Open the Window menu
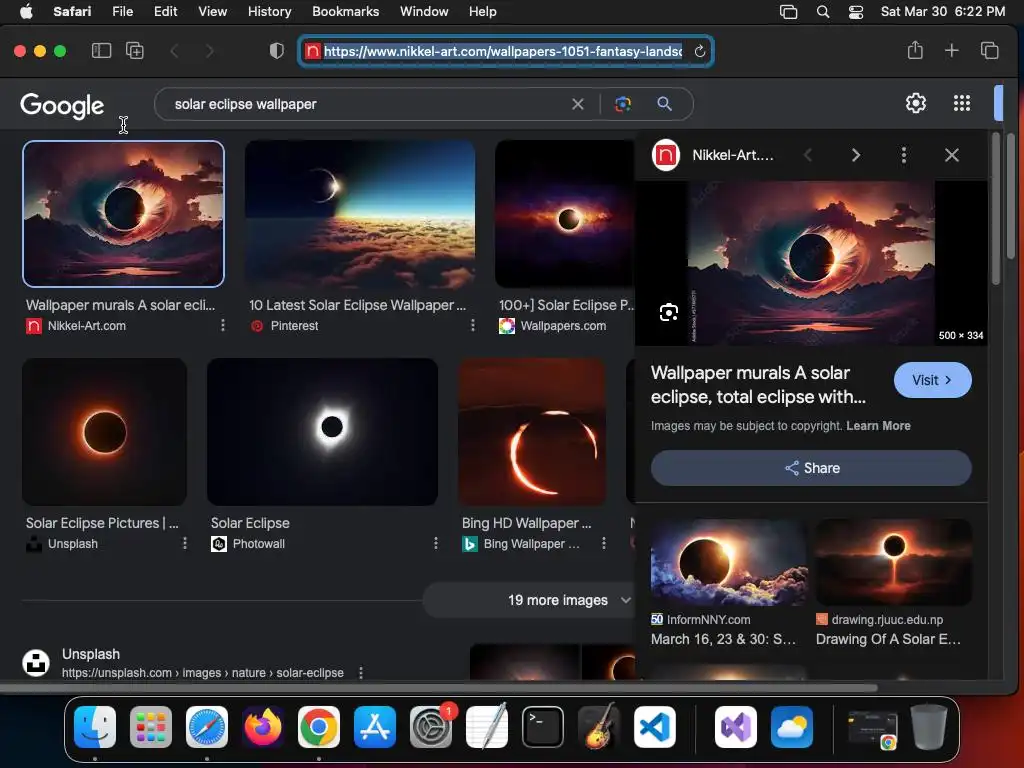Image resolution: width=1024 pixels, height=768 pixels. tap(424, 11)
